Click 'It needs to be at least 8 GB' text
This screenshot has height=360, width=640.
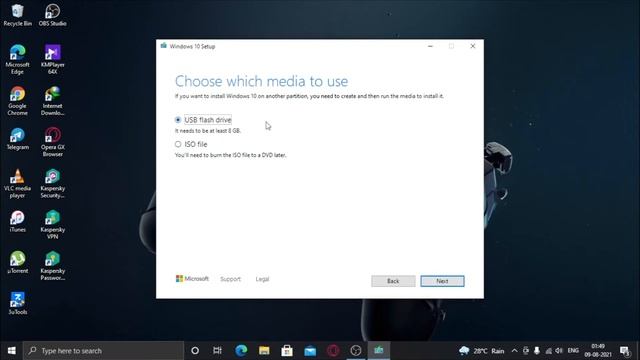(208, 131)
